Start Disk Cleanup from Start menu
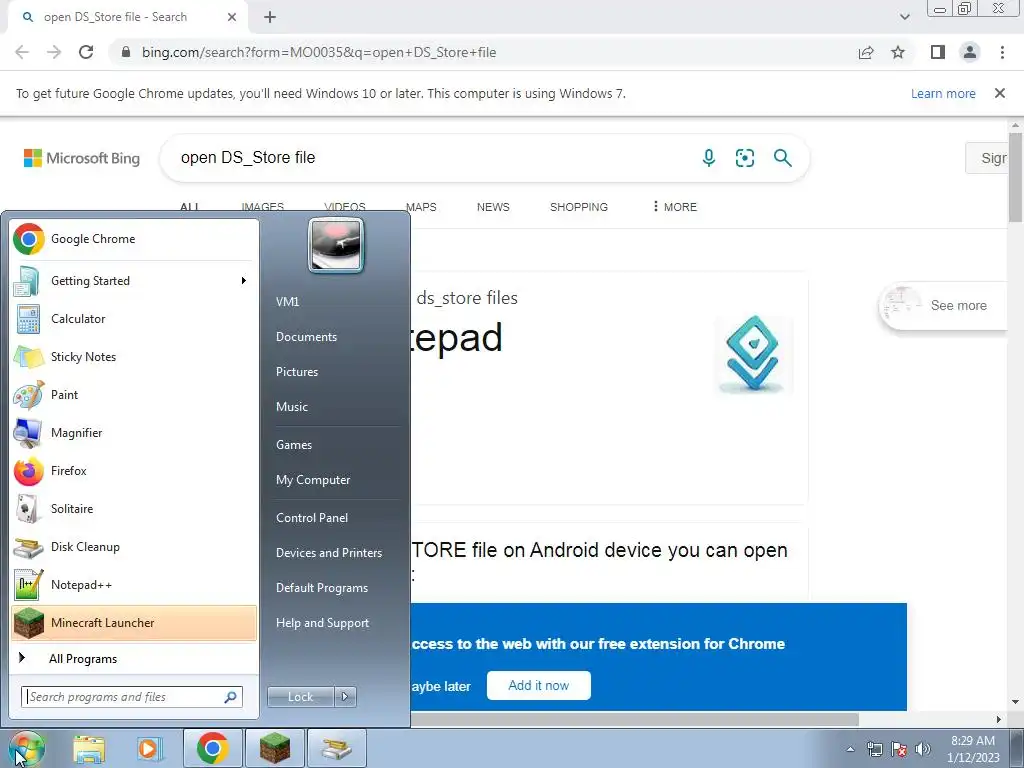 [134, 547]
